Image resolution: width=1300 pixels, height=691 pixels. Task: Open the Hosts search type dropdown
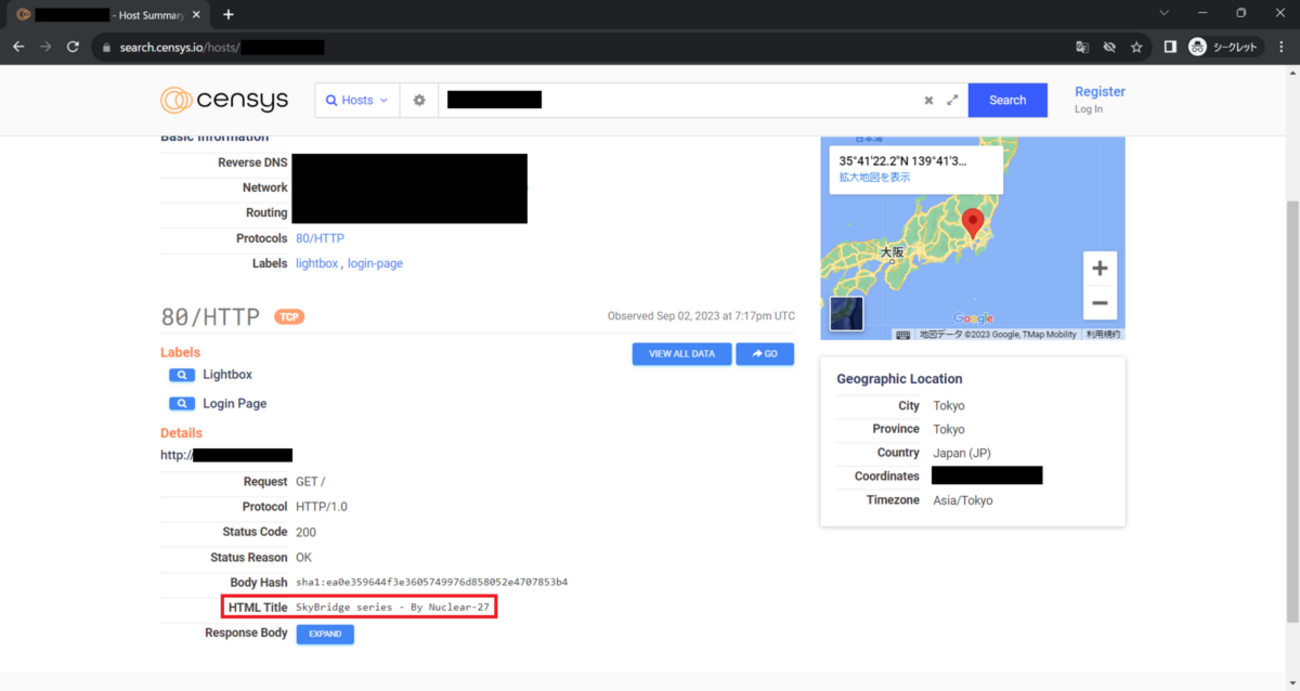(357, 100)
